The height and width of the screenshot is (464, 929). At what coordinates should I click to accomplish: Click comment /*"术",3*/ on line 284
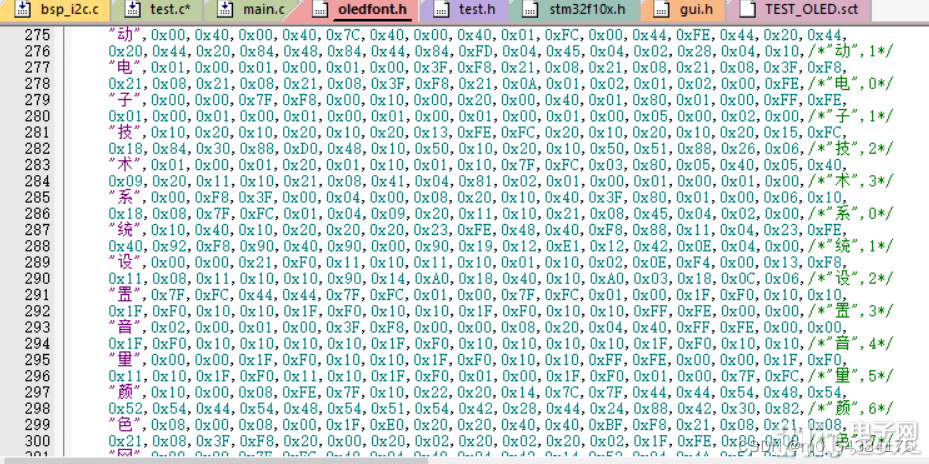(x=849, y=181)
